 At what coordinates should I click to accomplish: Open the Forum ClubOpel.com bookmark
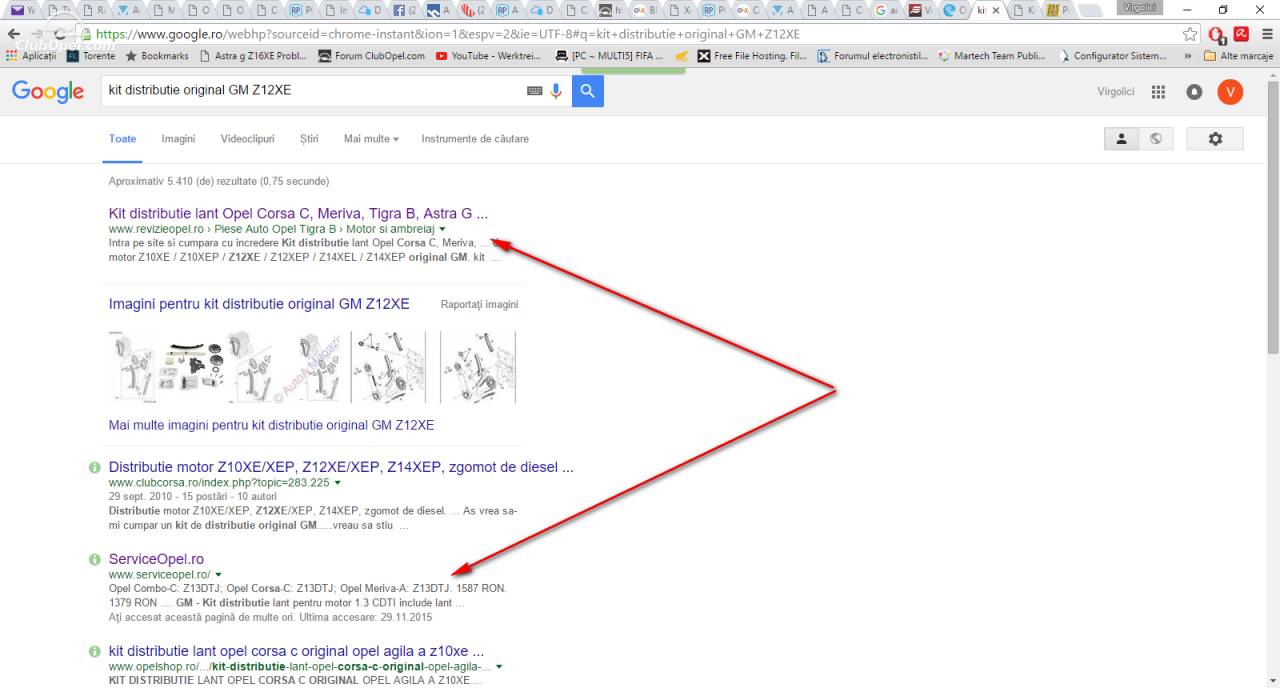click(371, 56)
